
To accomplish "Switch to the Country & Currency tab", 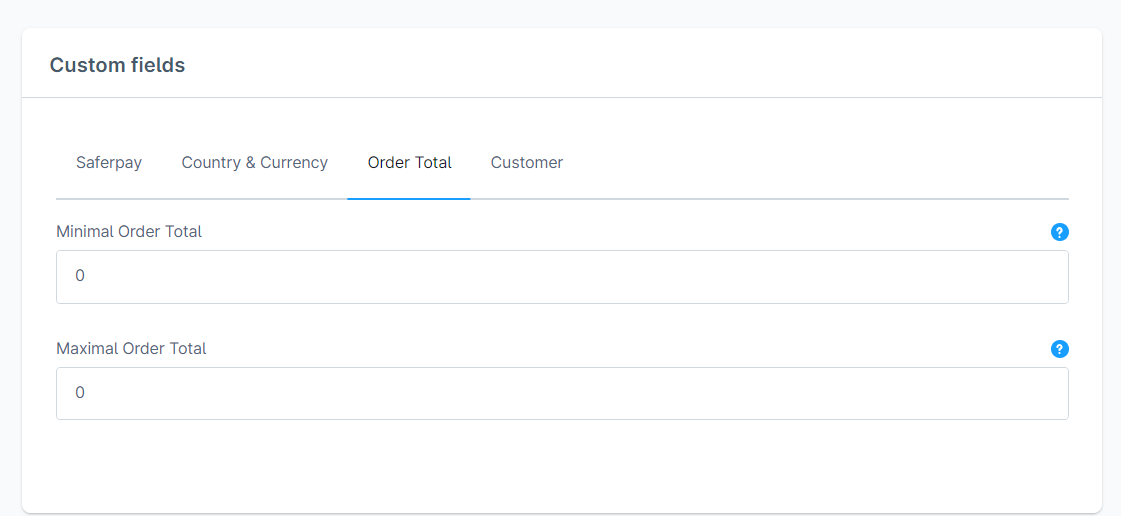I will click(255, 163).
